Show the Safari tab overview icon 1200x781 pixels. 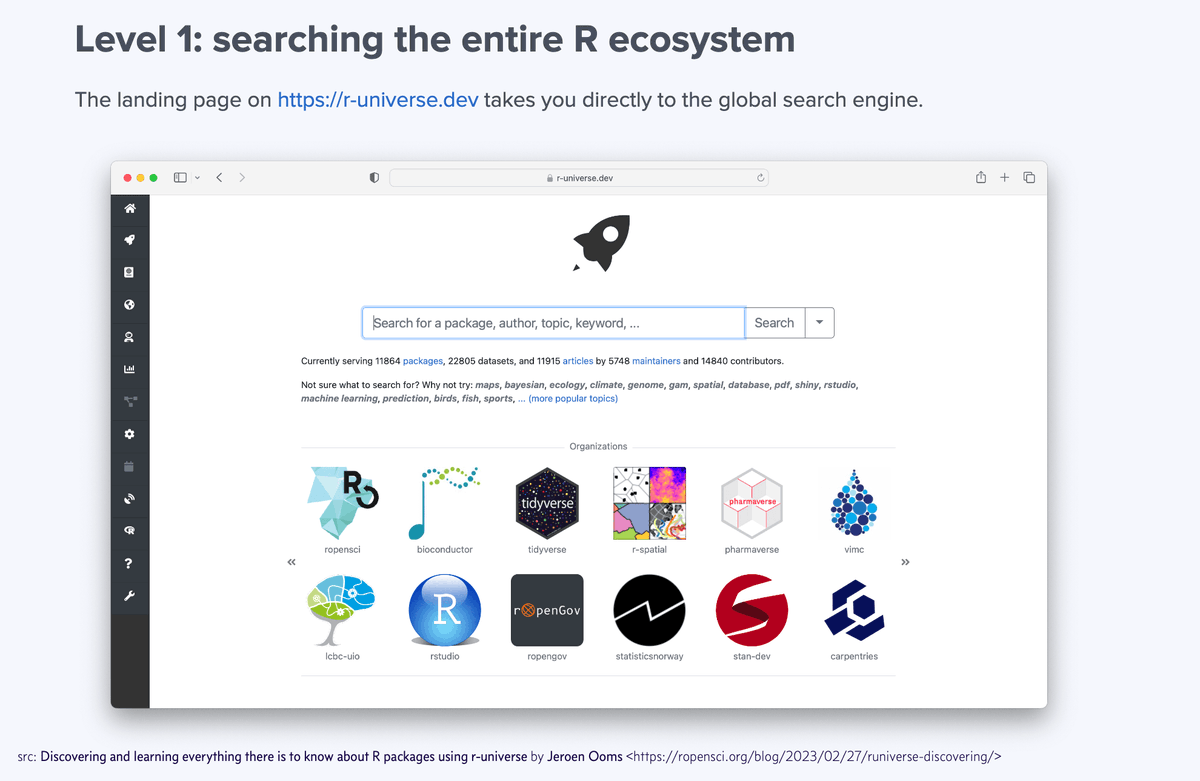(x=1029, y=177)
